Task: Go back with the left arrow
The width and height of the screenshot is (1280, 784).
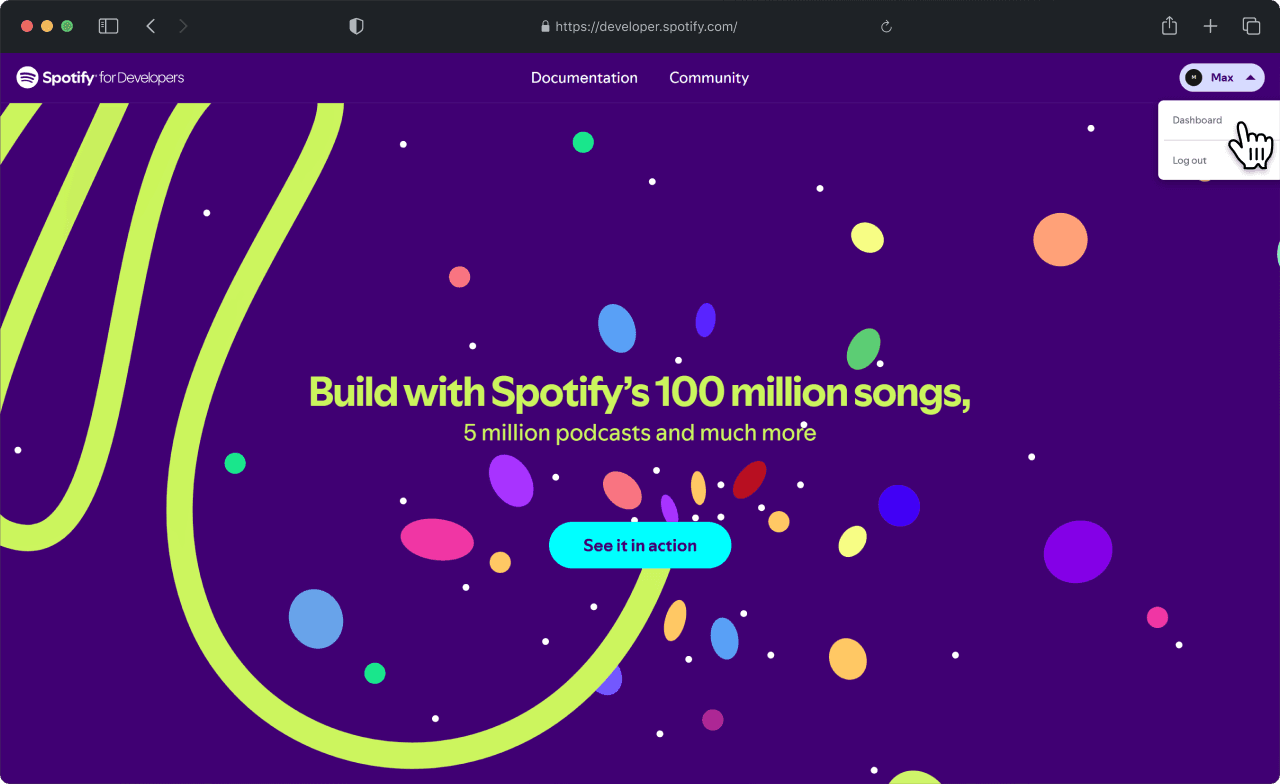Action: tap(150, 26)
